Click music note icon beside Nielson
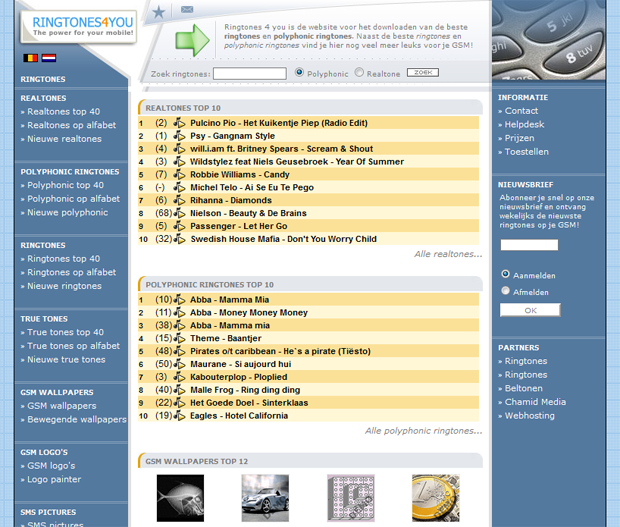Viewport: 620px width, 527px height. tap(179, 213)
